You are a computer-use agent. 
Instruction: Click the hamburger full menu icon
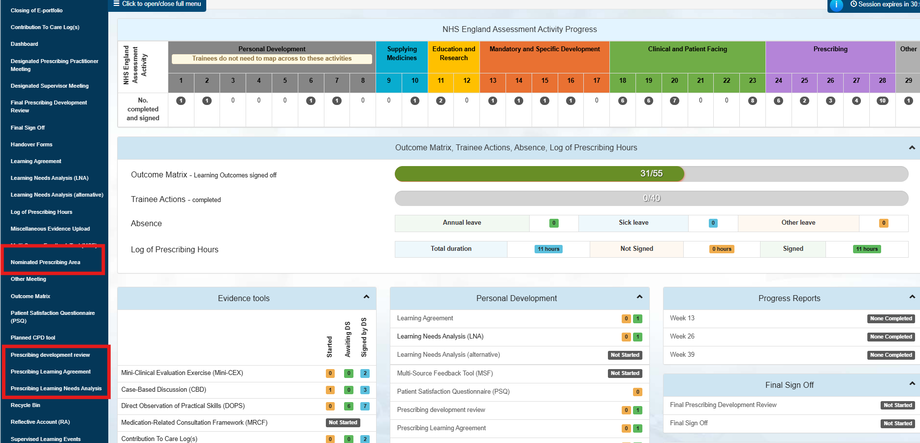click(x=116, y=4)
